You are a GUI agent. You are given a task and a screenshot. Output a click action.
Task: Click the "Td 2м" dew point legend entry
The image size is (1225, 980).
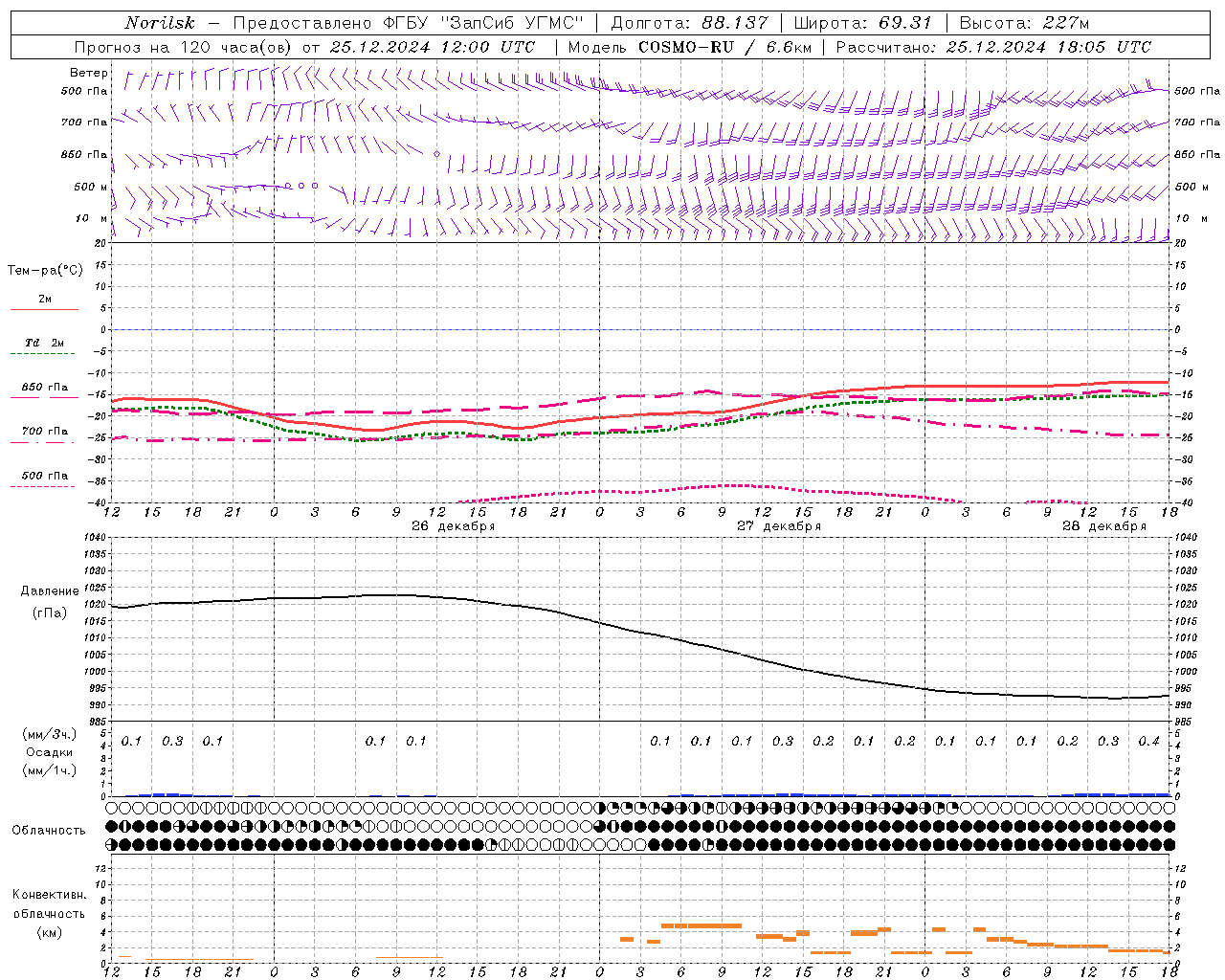pos(45,343)
